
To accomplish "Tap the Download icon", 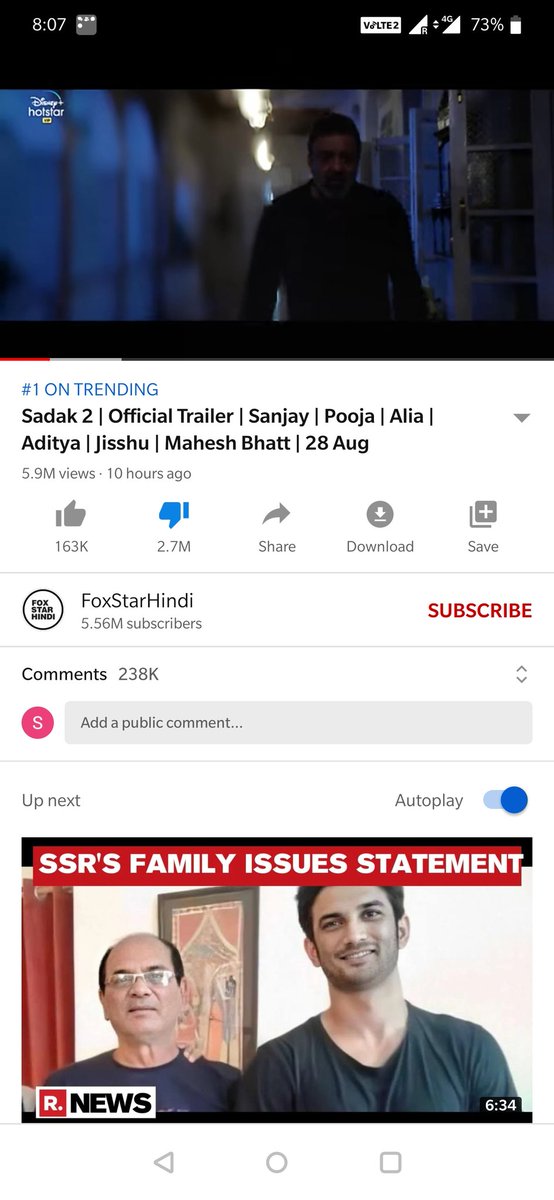I will [x=380, y=514].
